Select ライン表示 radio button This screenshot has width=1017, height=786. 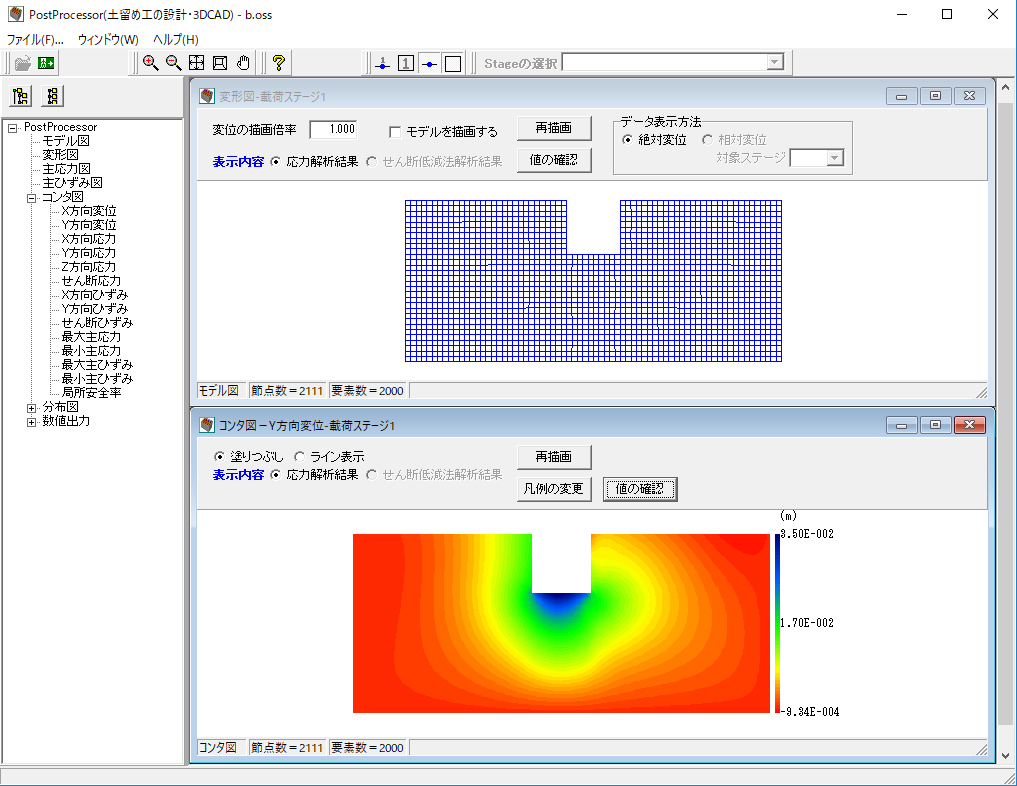pos(299,457)
